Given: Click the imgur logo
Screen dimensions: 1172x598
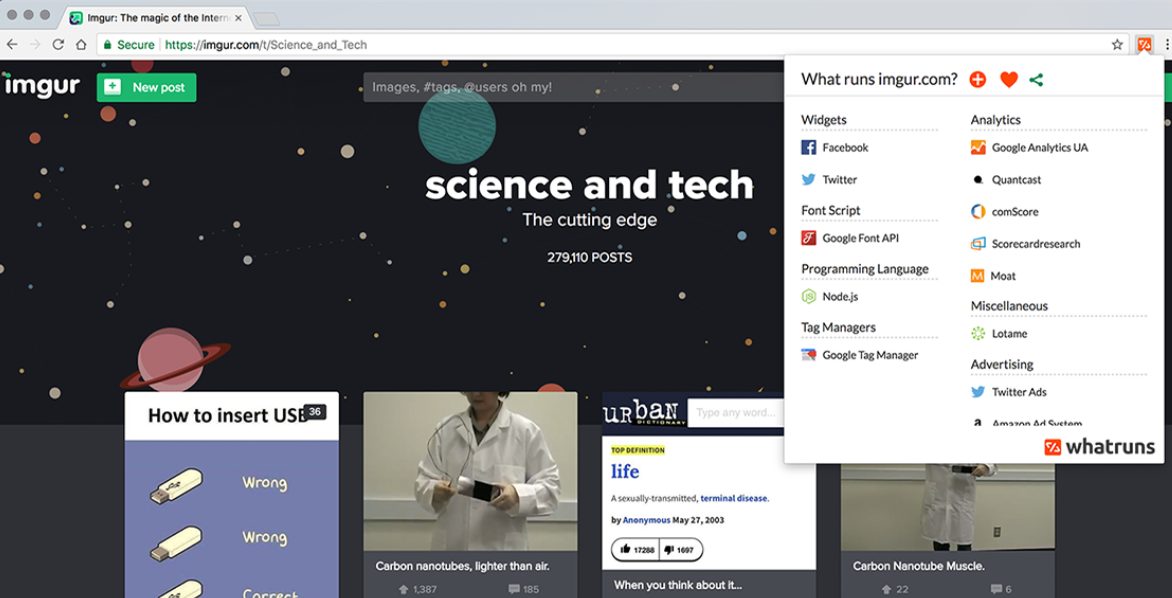Looking at the screenshot, I should click(x=41, y=87).
